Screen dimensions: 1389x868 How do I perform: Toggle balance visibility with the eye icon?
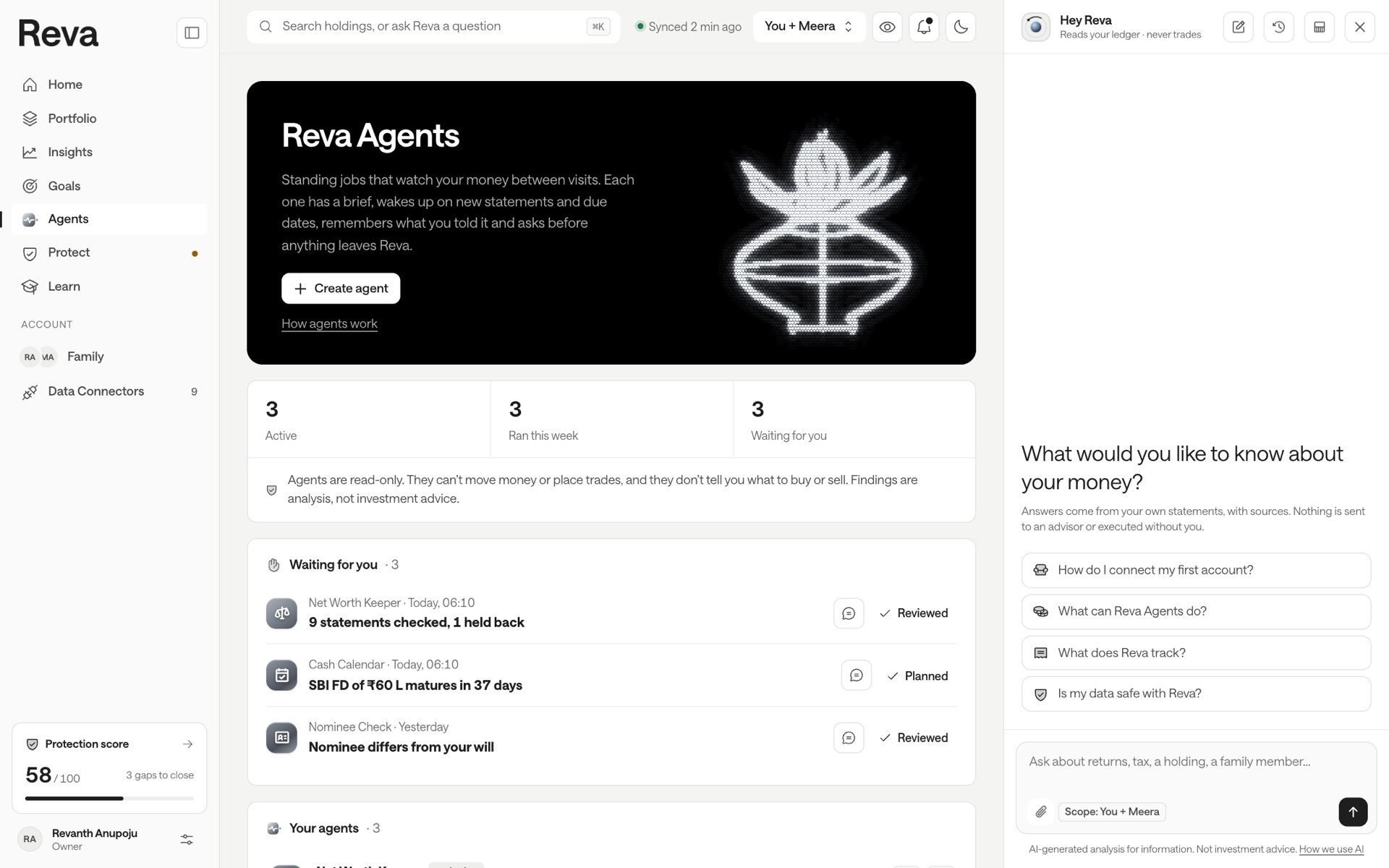click(887, 27)
